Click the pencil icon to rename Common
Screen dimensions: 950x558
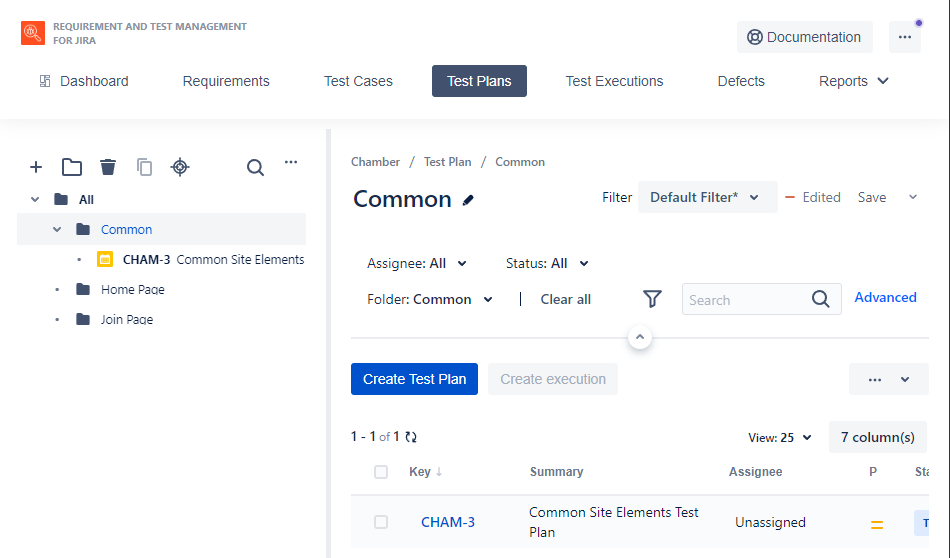point(468,200)
